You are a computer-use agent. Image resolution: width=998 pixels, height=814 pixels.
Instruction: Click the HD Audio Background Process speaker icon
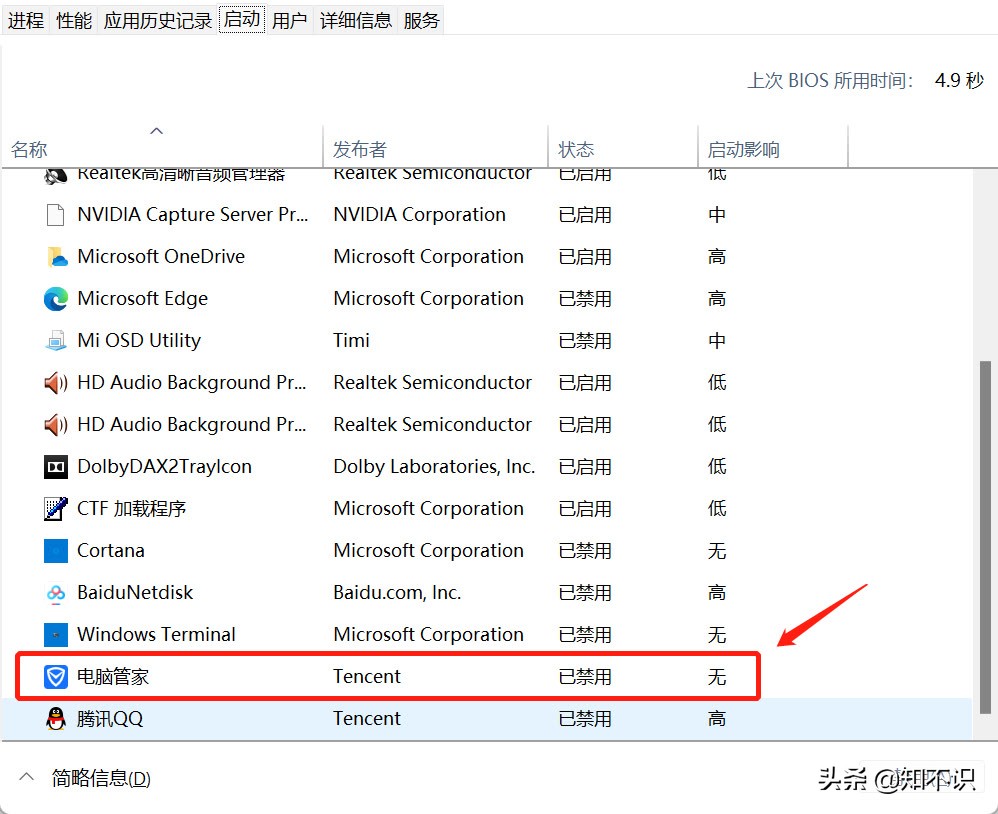56,382
